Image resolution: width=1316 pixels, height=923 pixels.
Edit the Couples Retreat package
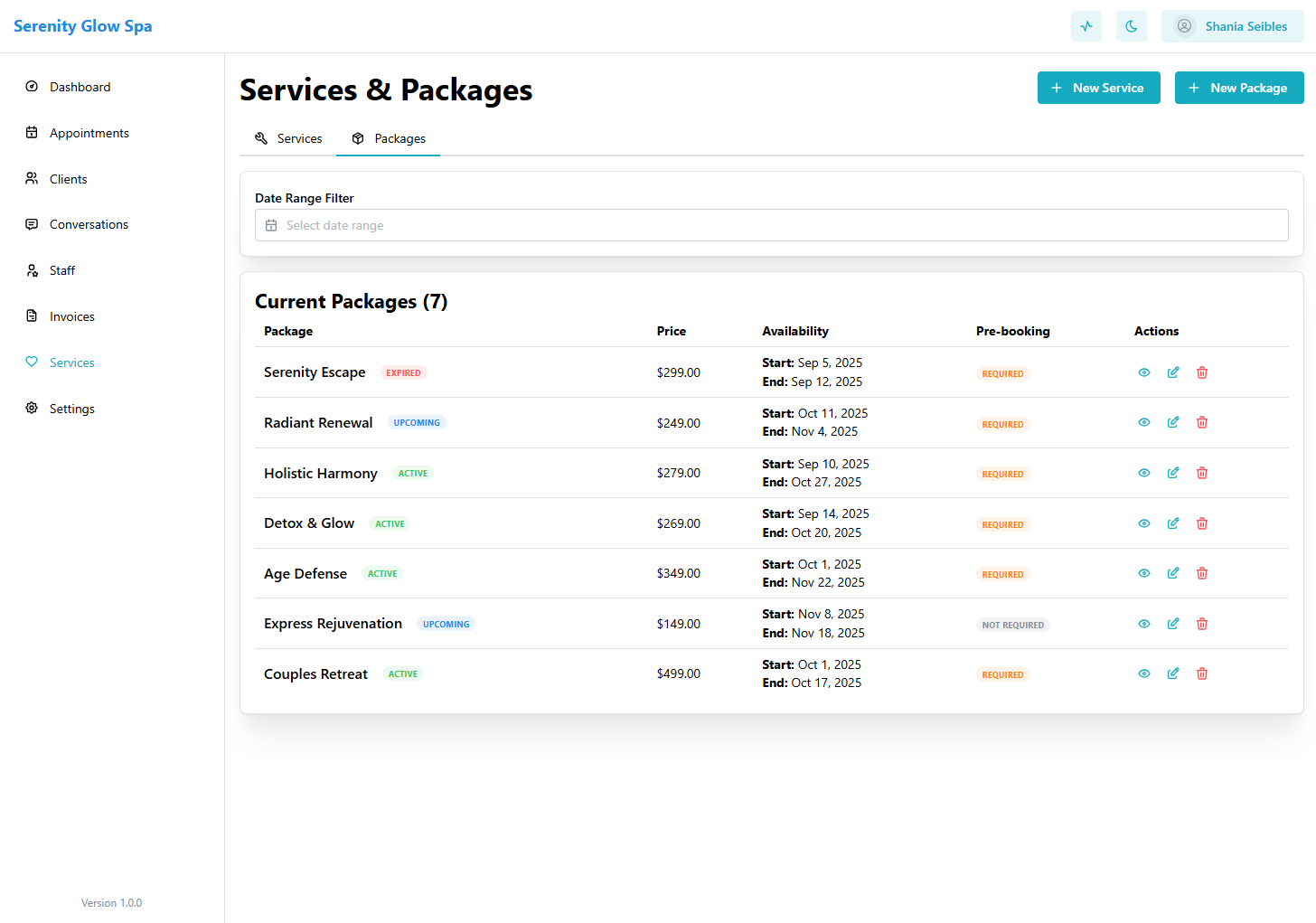[x=1172, y=673]
